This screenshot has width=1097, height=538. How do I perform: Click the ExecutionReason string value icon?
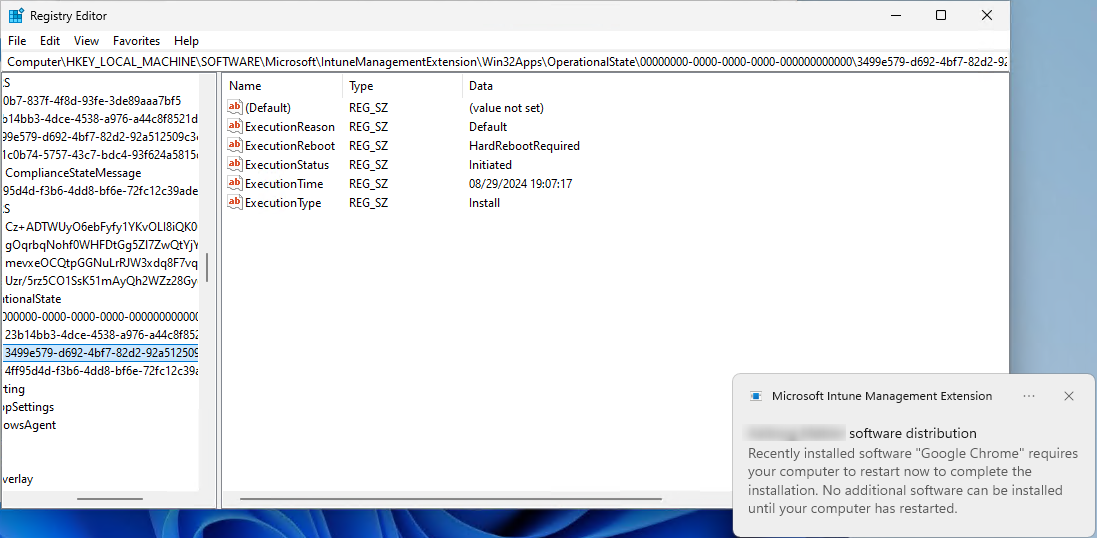click(235, 127)
